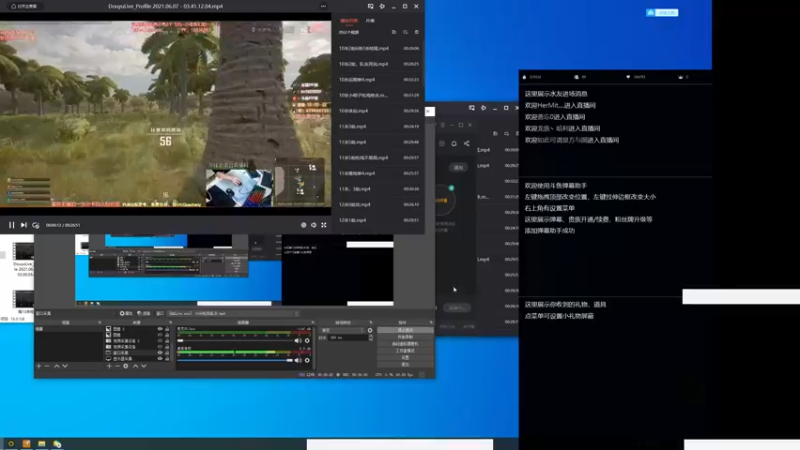This screenshot has width=800, height=450.
Task: Pause the playing video
Action: [x=11, y=225]
